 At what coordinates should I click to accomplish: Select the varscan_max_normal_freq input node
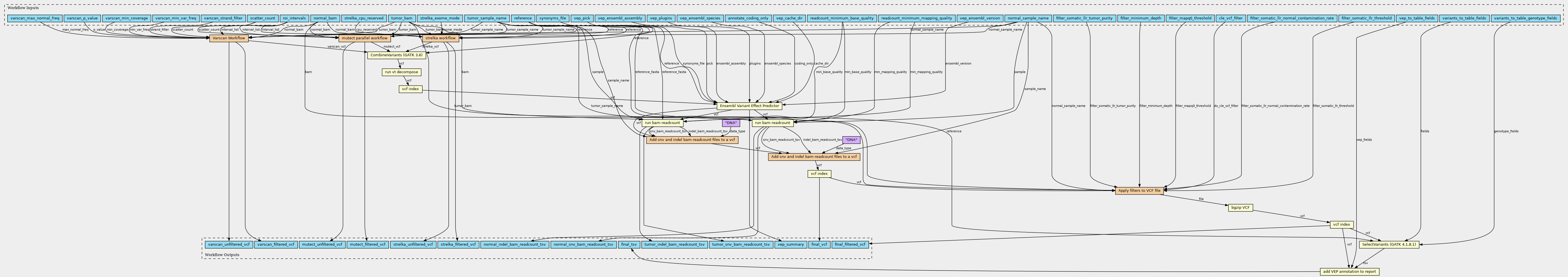(35, 18)
